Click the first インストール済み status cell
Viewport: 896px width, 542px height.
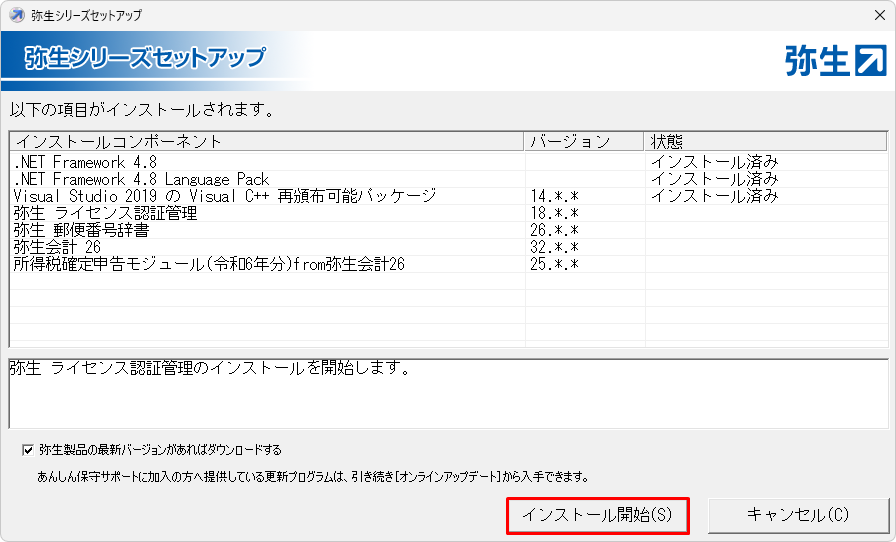[714, 162]
